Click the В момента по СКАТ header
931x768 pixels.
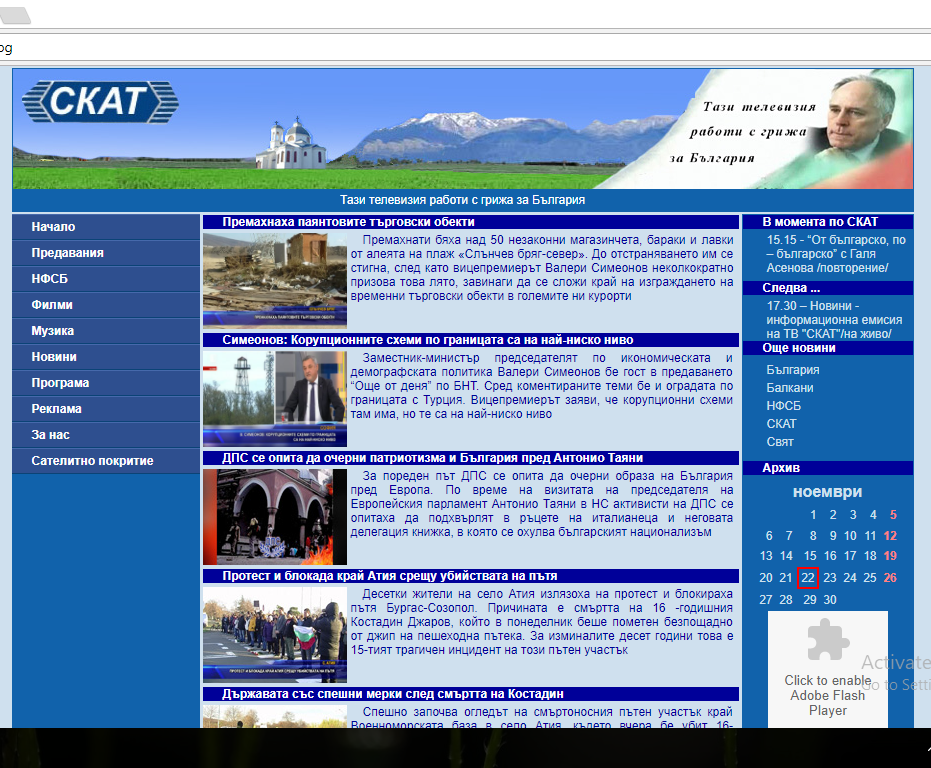[827, 222]
